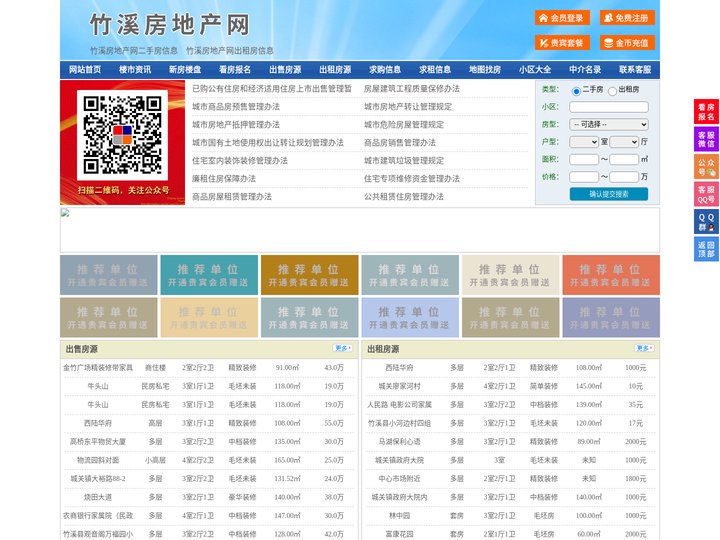The height and width of the screenshot is (540, 720).
Task: Open 商品房屋租赁管理办法 link
Action: pyautogui.click(x=232, y=197)
